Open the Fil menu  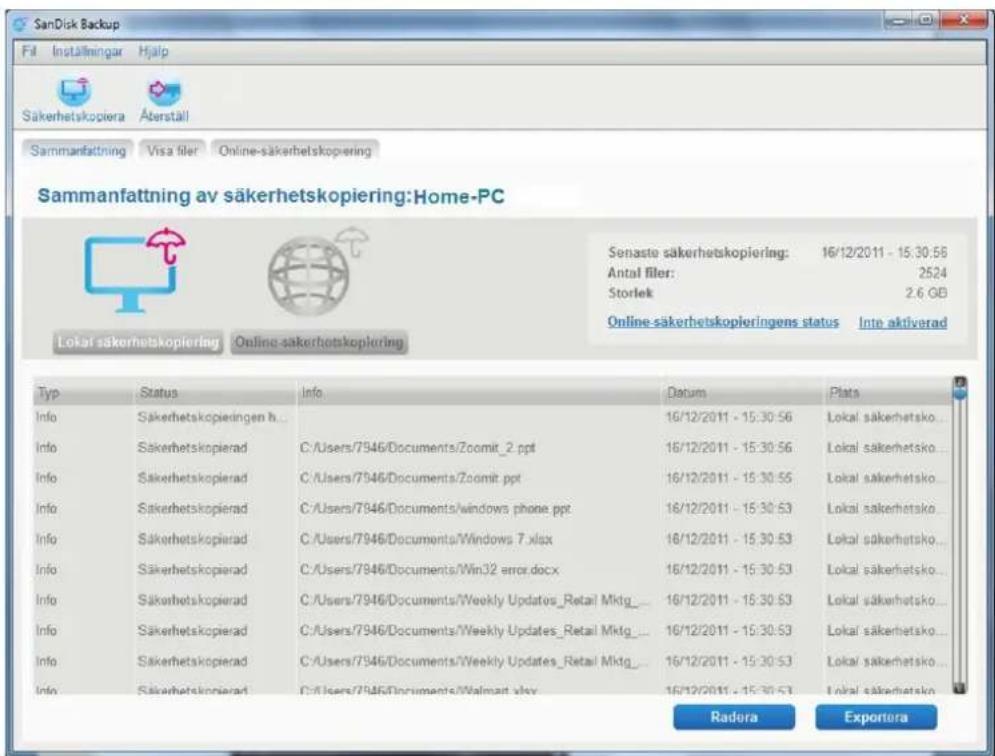(29, 51)
